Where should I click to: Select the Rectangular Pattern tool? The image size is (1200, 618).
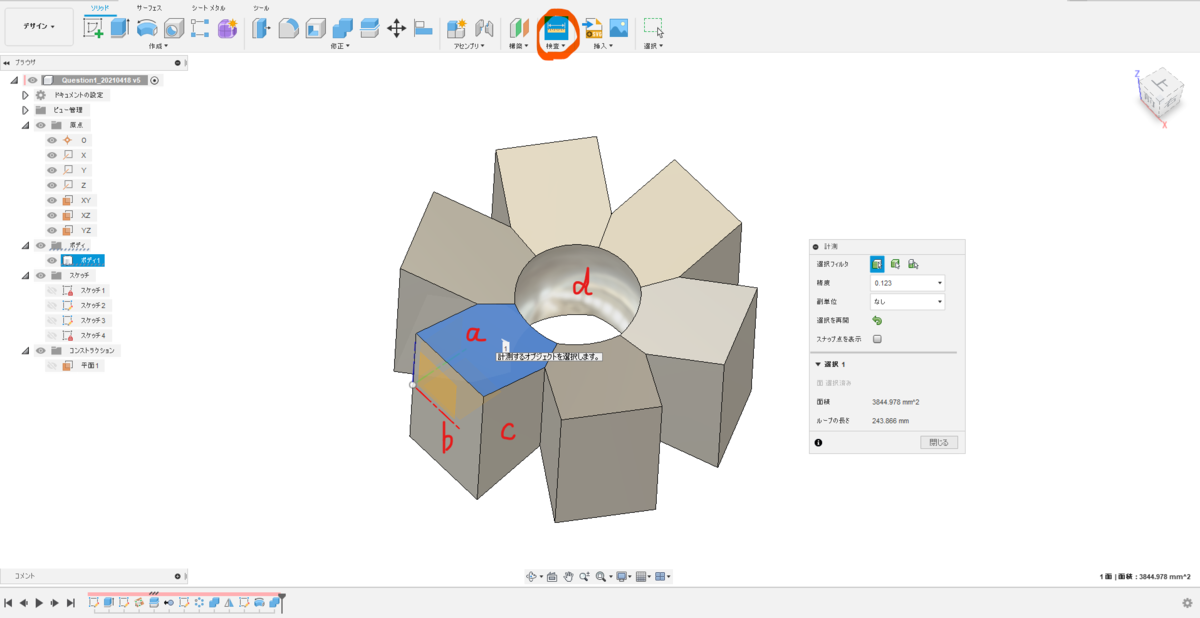[200, 29]
